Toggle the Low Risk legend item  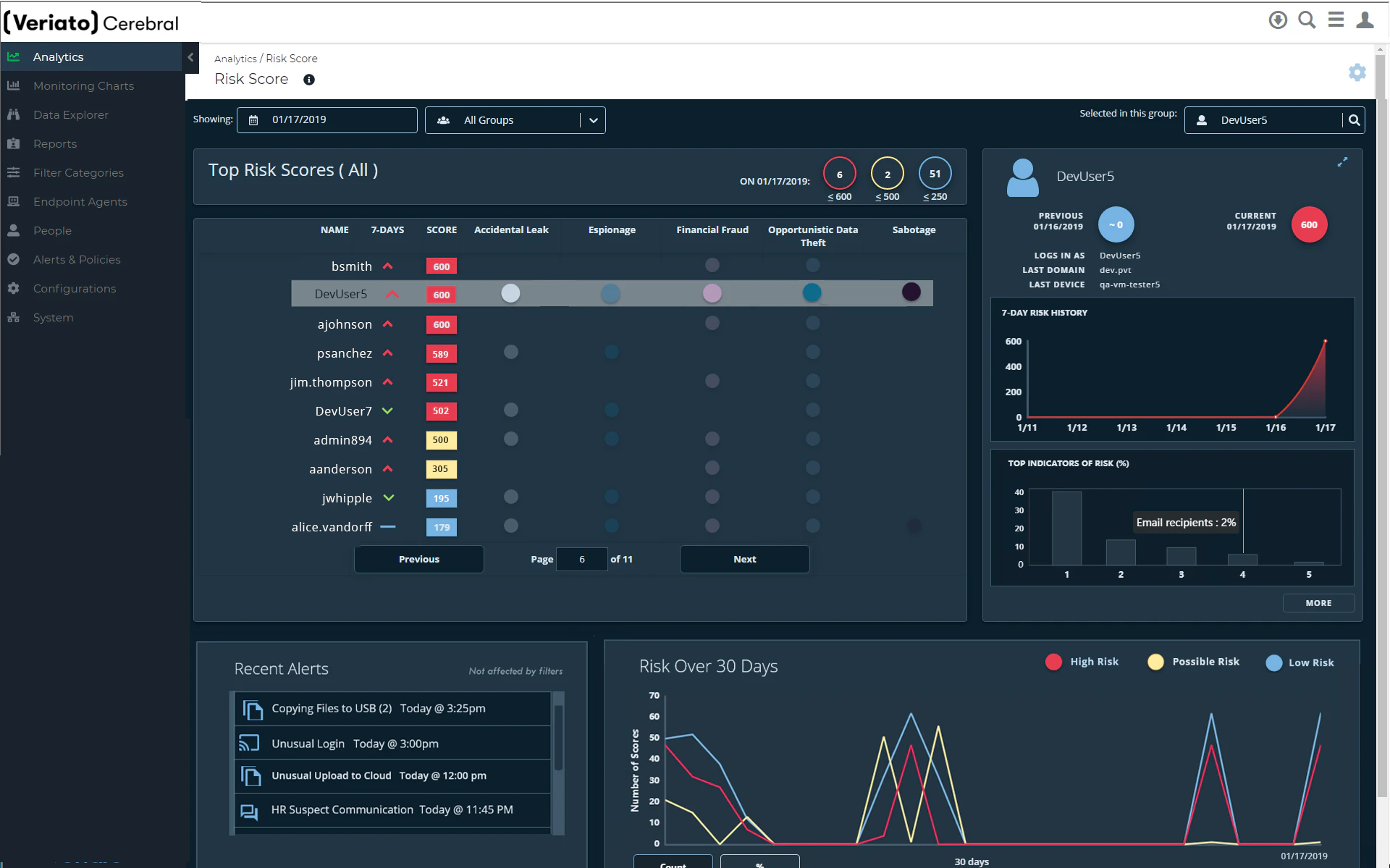click(1300, 662)
